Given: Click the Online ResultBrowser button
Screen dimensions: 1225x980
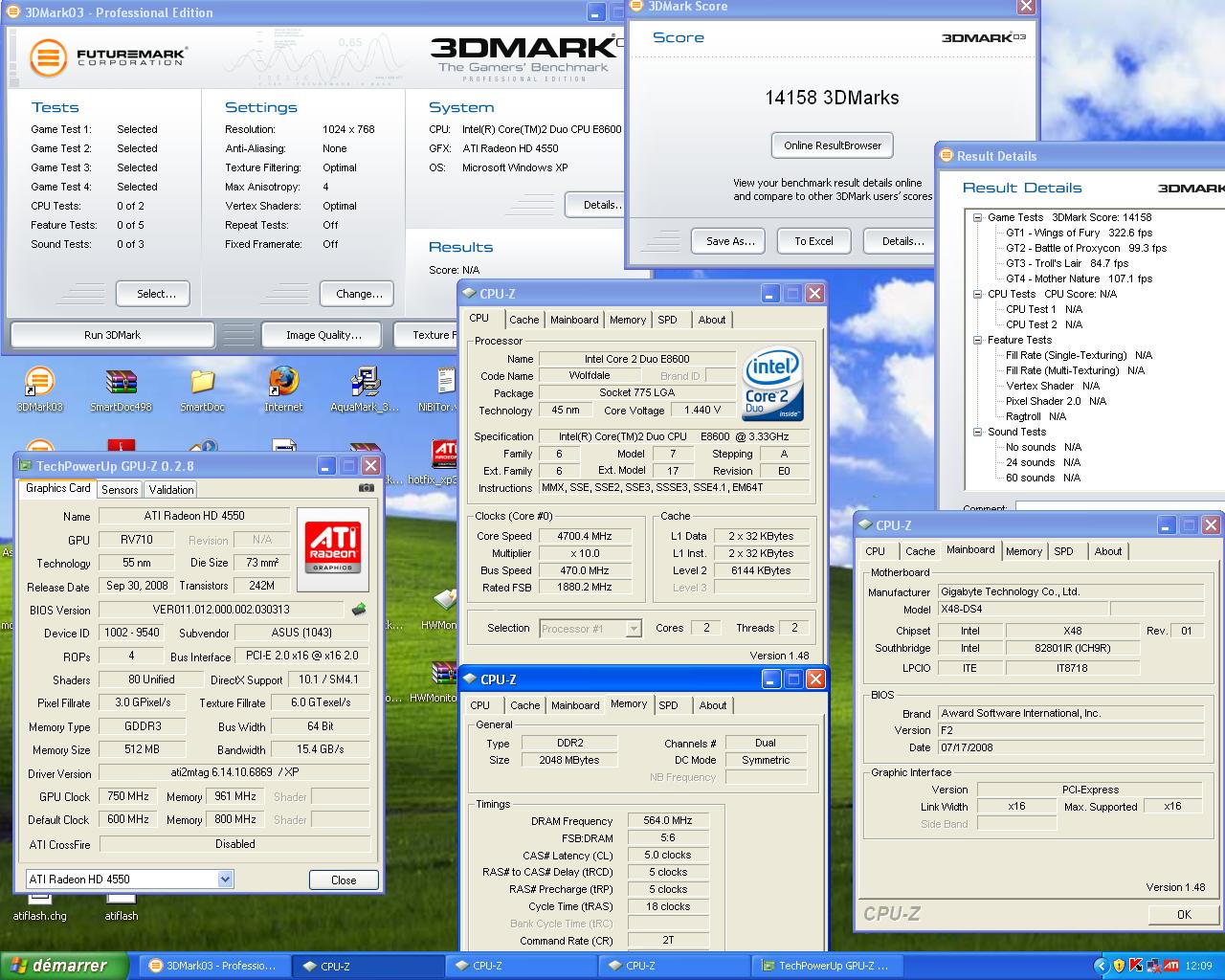Looking at the screenshot, I should pyautogui.click(x=833, y=145).
